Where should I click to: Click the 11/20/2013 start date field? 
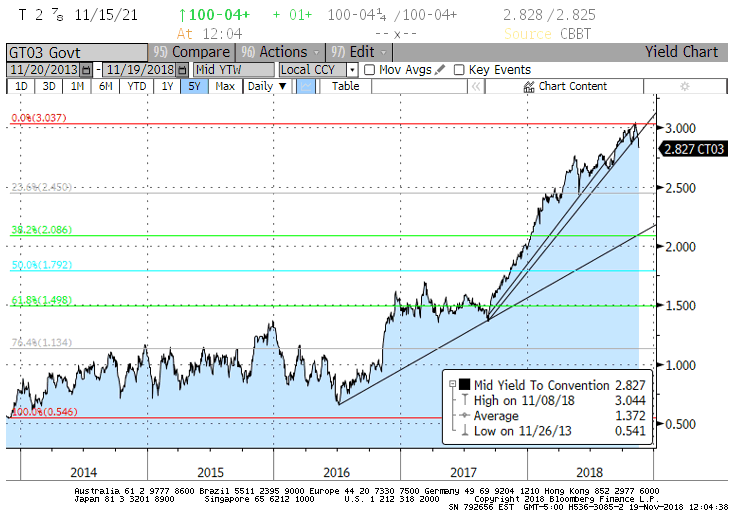44,70
